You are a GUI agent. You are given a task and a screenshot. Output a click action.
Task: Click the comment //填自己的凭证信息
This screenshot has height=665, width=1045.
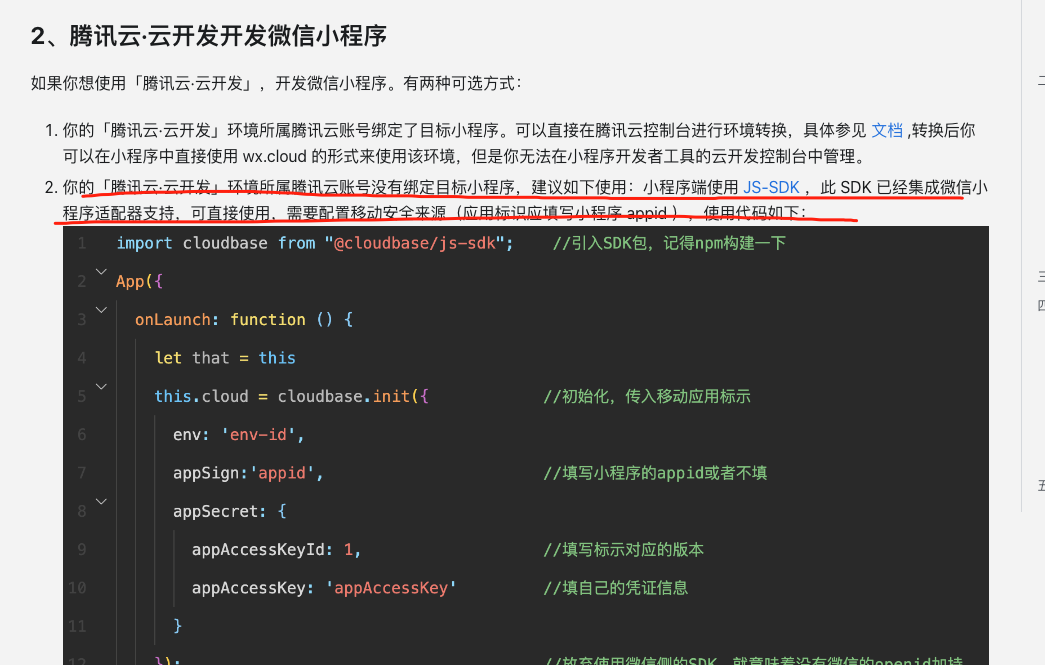[615, 588]
